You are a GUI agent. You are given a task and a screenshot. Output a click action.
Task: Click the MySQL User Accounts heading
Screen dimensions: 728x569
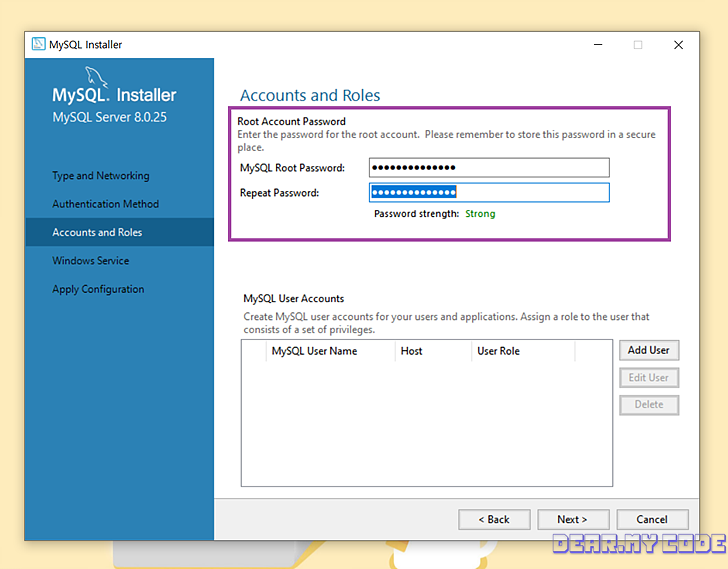coord(293,298)
